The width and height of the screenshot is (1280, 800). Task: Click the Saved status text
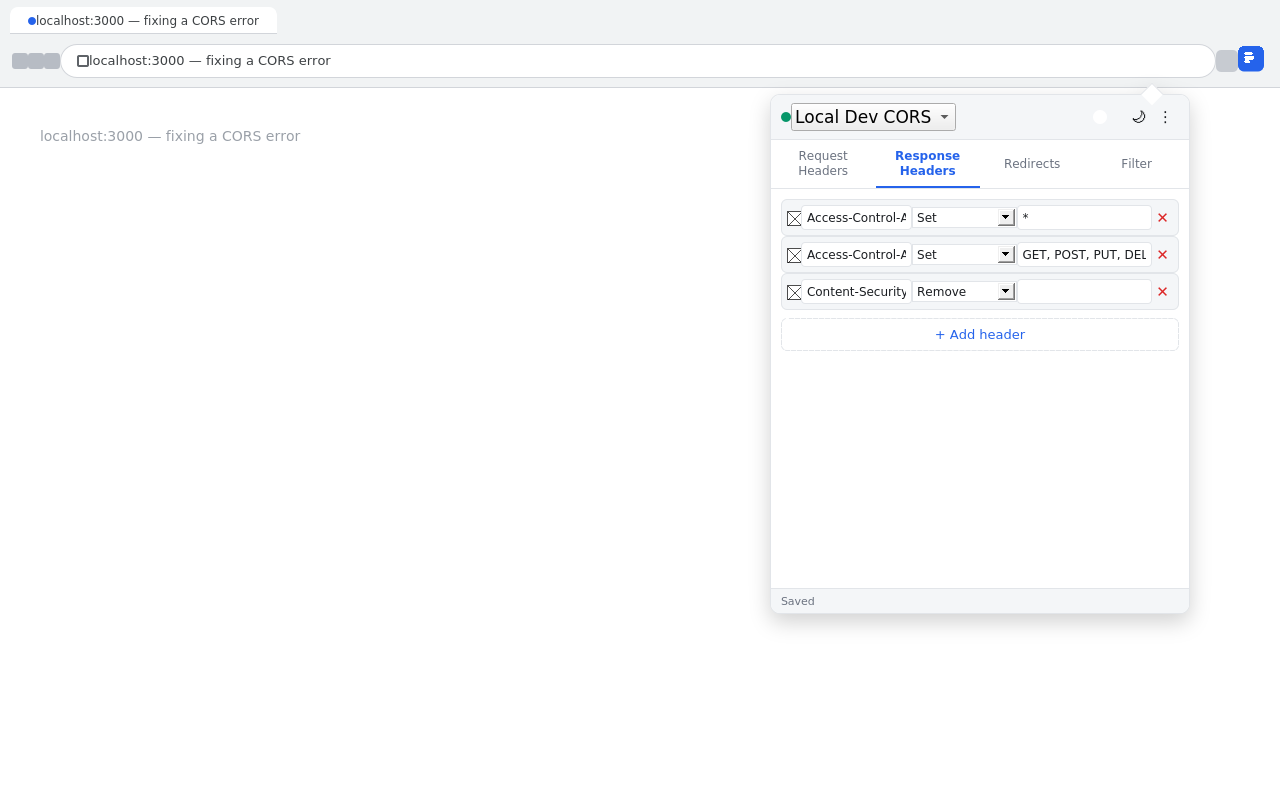pyautogui.click(x=798, y=601)
